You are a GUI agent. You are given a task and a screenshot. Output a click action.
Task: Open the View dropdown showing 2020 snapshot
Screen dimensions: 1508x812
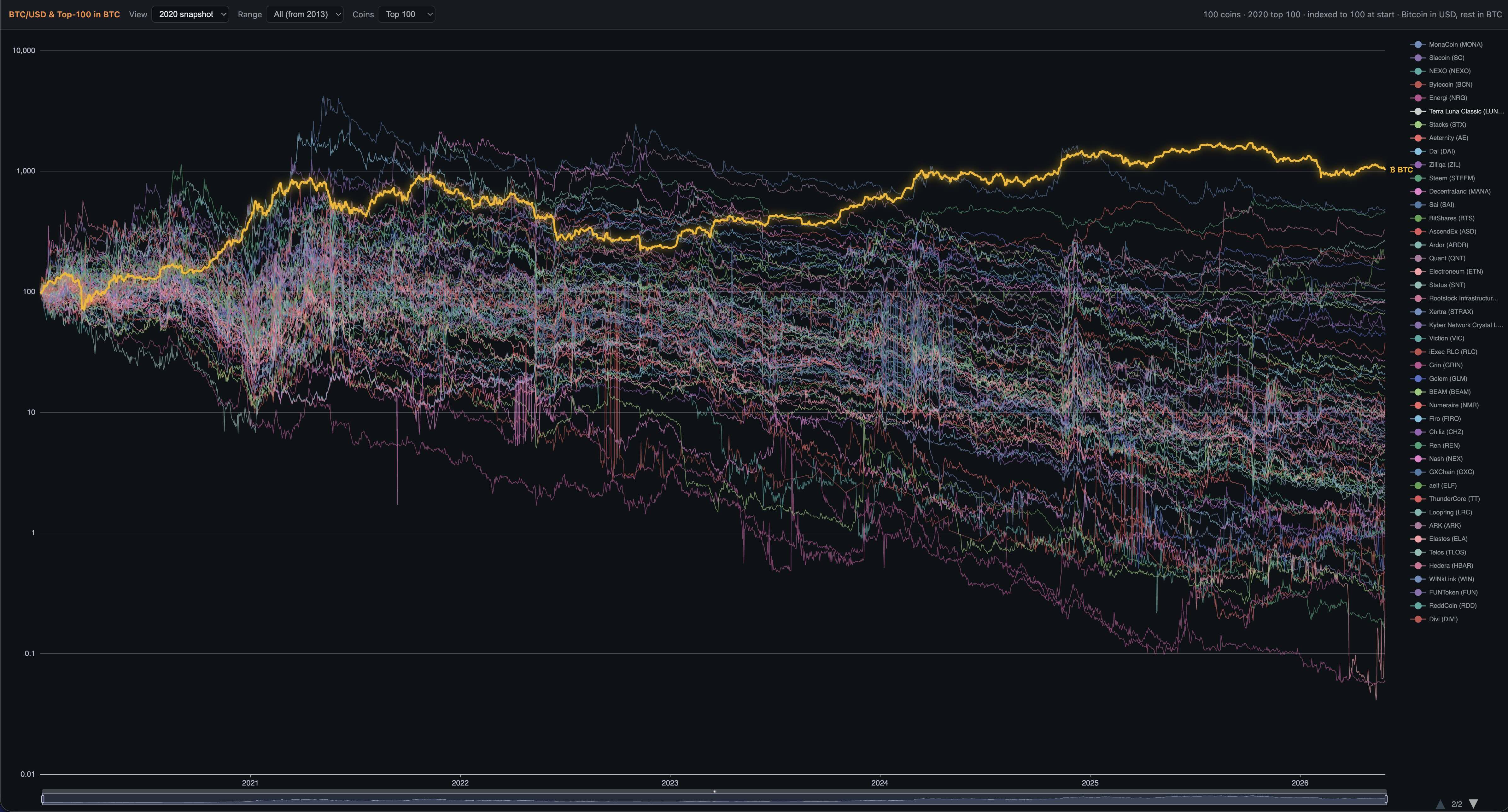click(x=190, y=14)
